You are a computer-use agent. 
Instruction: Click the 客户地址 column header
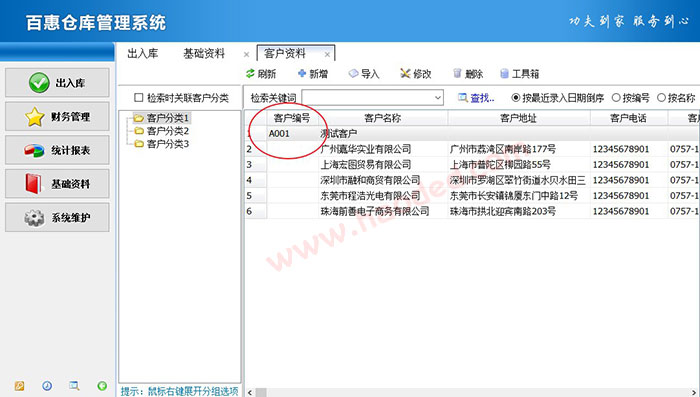pyautogui.click(x=519, y=118)
